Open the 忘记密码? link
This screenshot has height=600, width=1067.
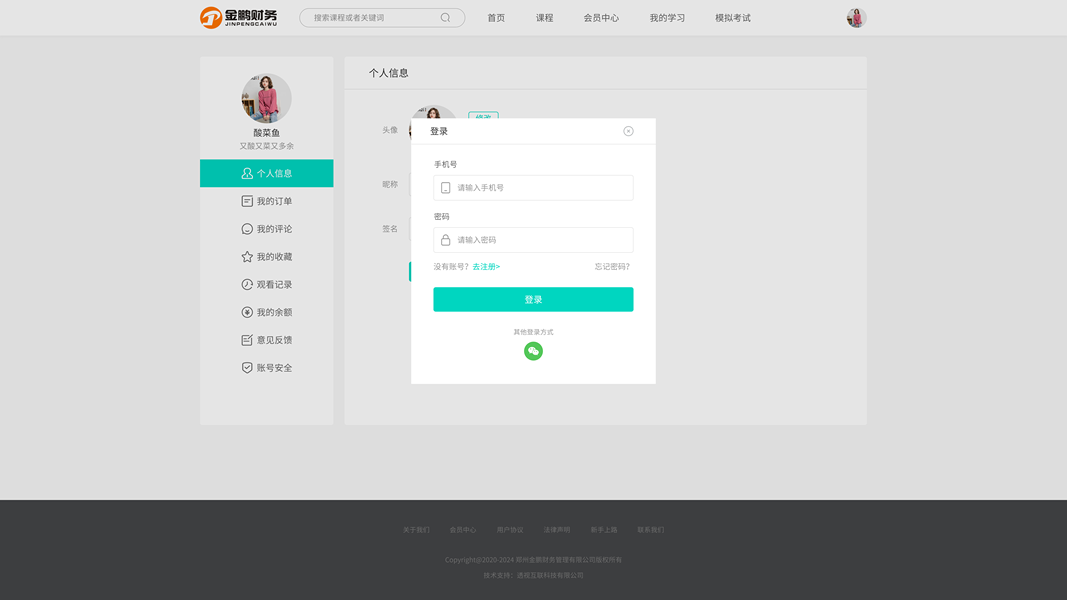click(x=612, y=267)
